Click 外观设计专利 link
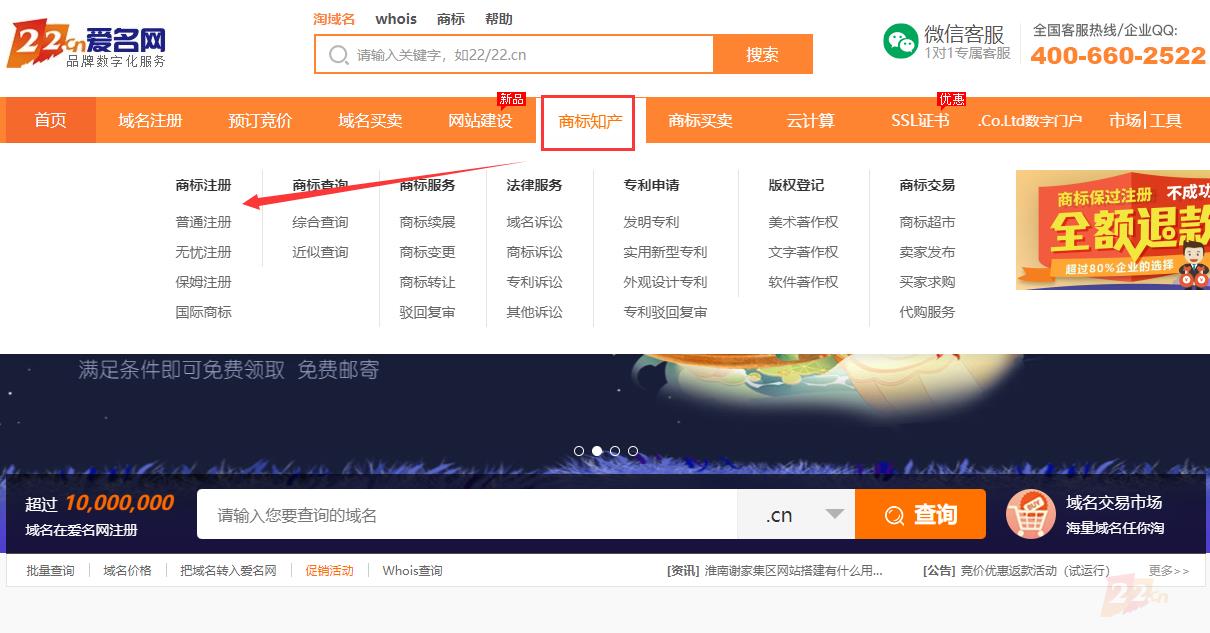 (665, 282)
